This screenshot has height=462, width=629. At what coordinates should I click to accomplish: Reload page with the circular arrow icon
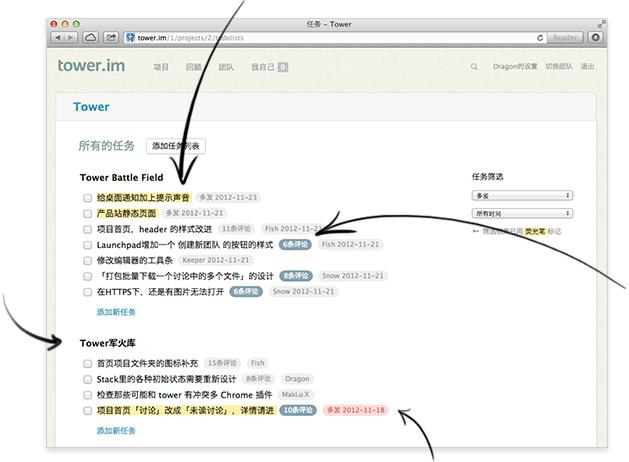[540, 38]
